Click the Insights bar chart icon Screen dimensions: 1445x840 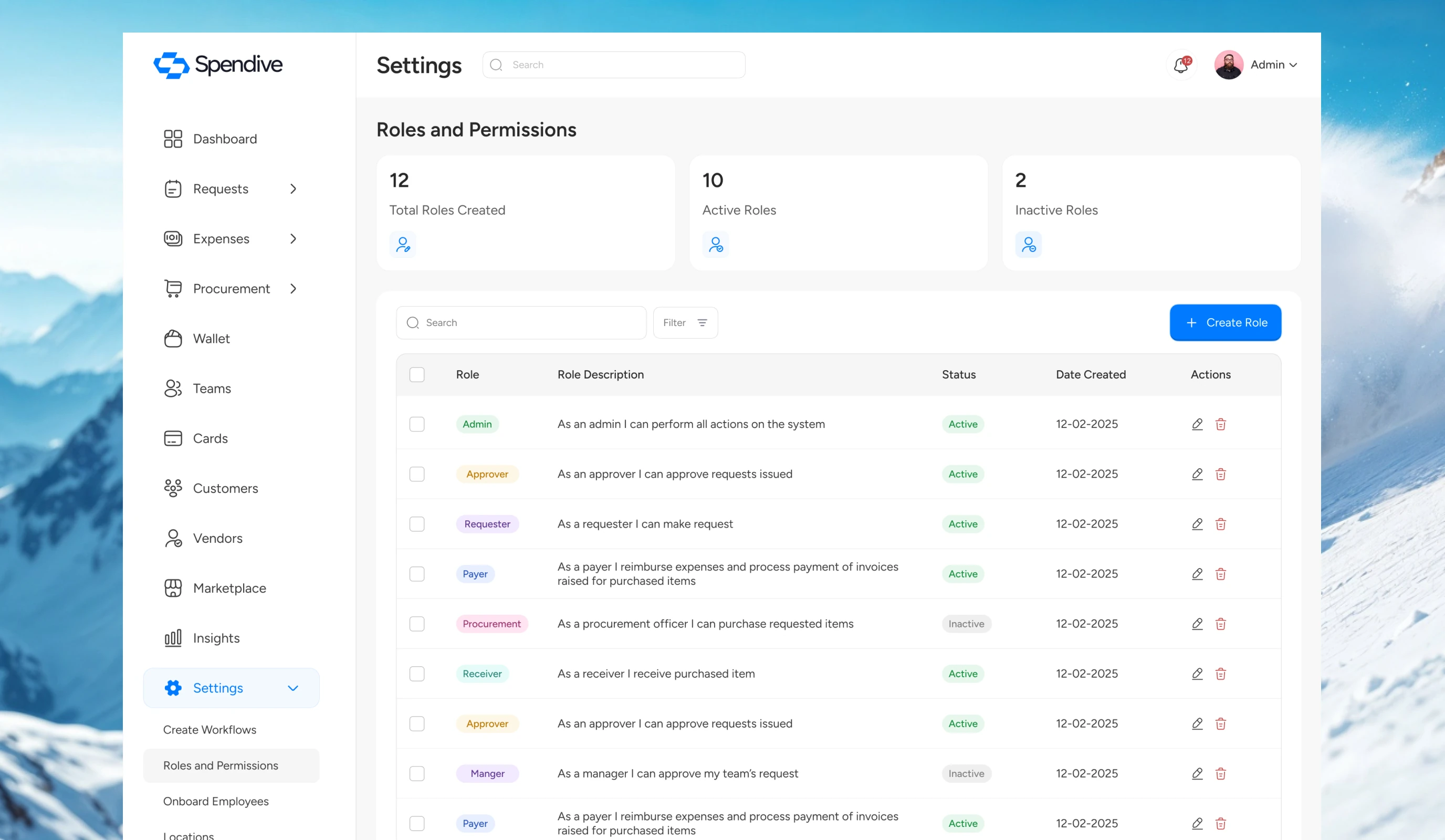173,638
